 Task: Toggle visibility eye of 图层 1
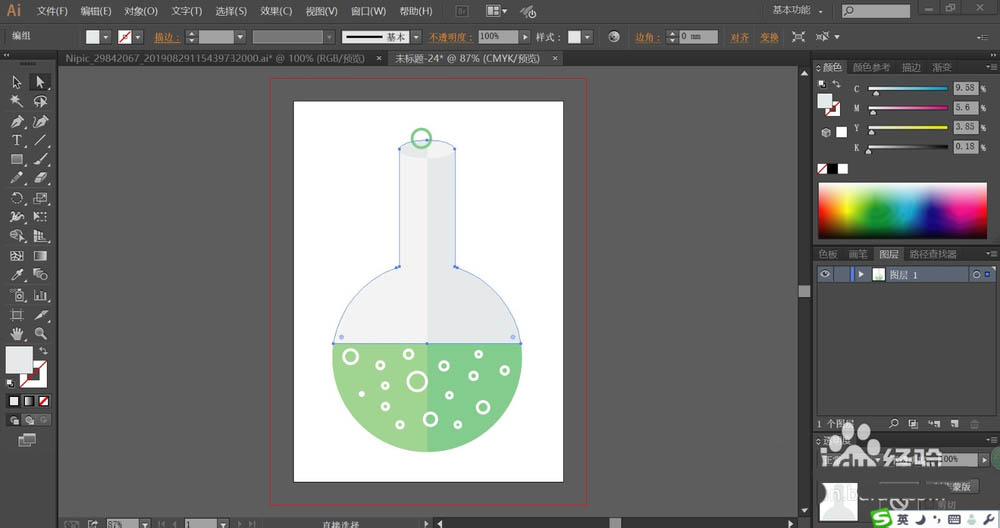click(825, 274)
